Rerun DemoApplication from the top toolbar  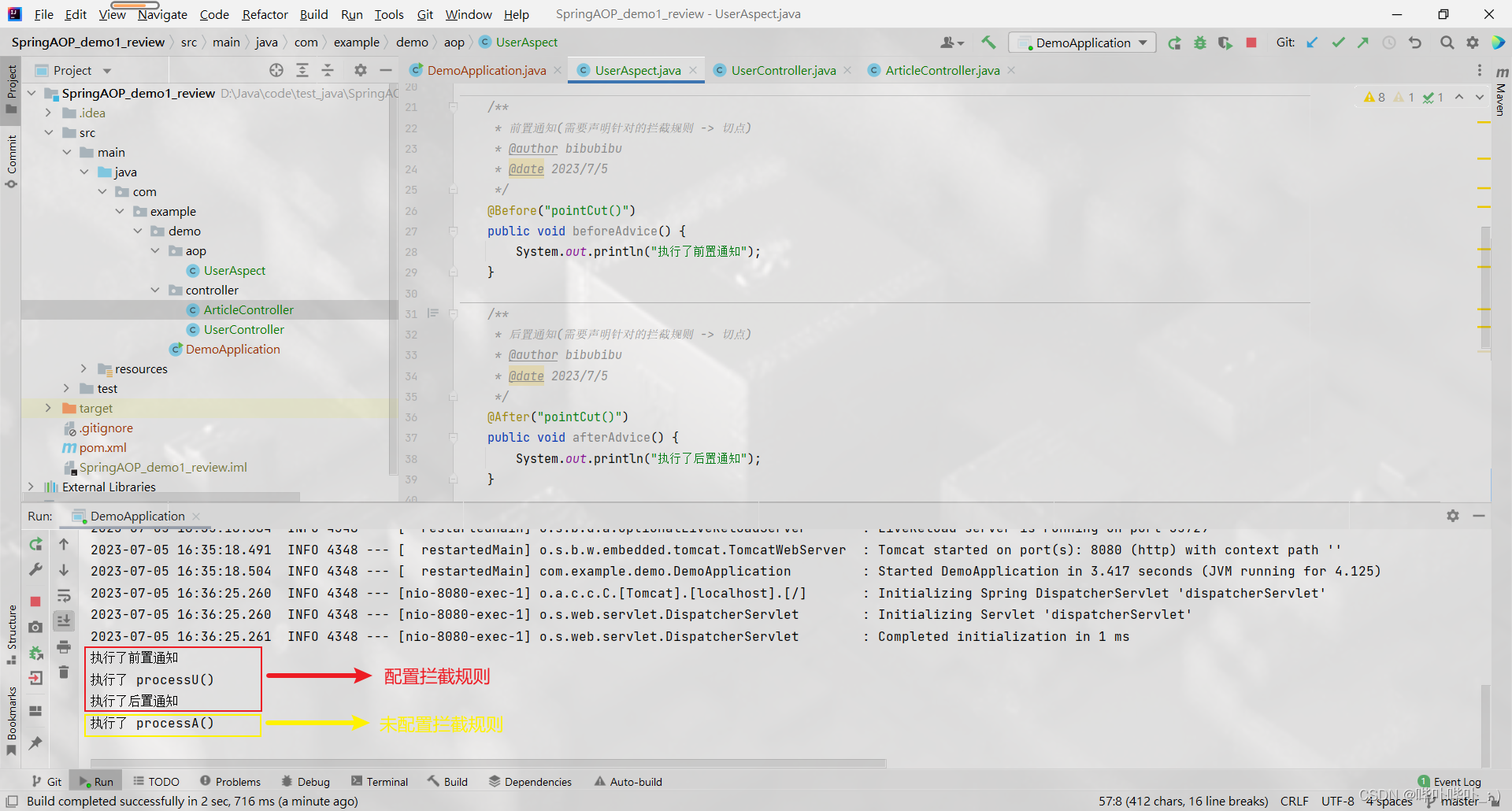[x=1174, y=43]
